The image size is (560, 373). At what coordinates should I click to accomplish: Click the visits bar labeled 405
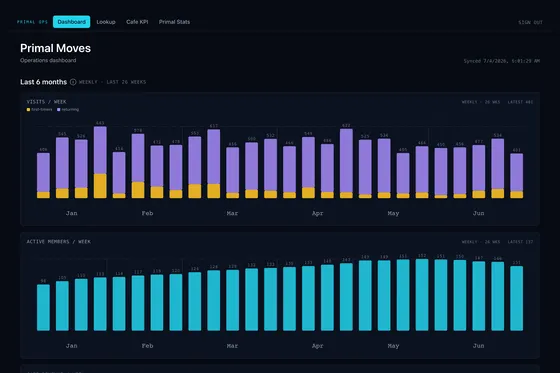[x=403, y=175]
